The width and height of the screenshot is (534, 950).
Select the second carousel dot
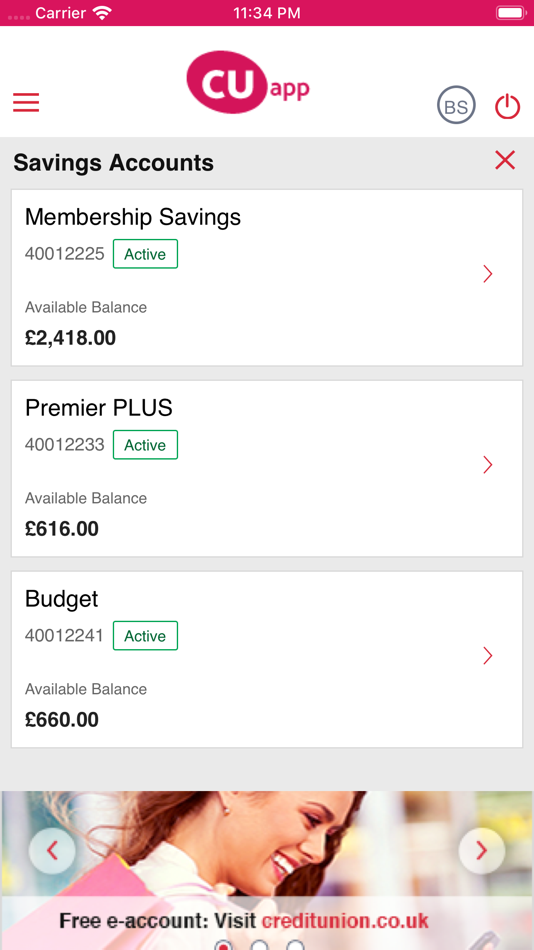pos(259,945)
